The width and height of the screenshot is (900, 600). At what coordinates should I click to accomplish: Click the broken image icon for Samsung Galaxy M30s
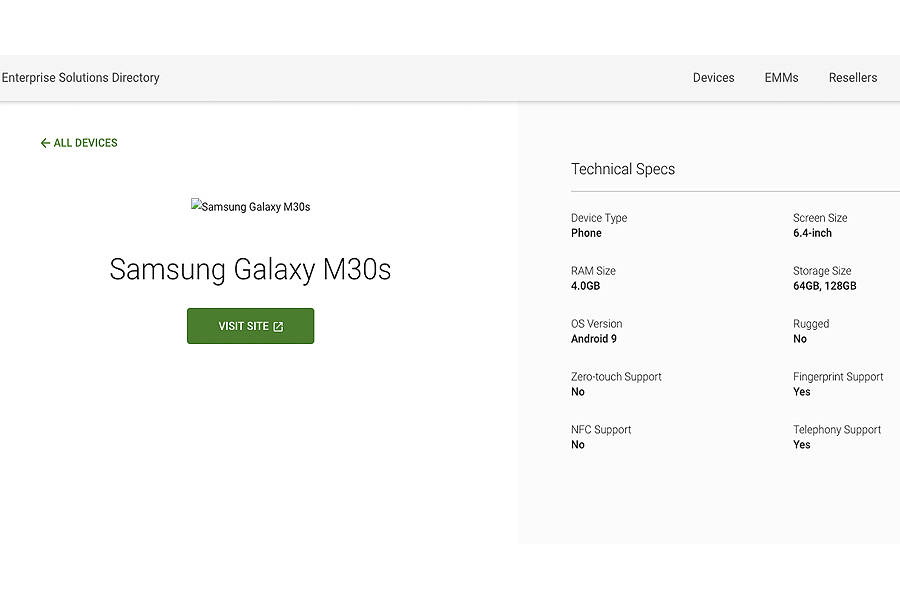196,206
